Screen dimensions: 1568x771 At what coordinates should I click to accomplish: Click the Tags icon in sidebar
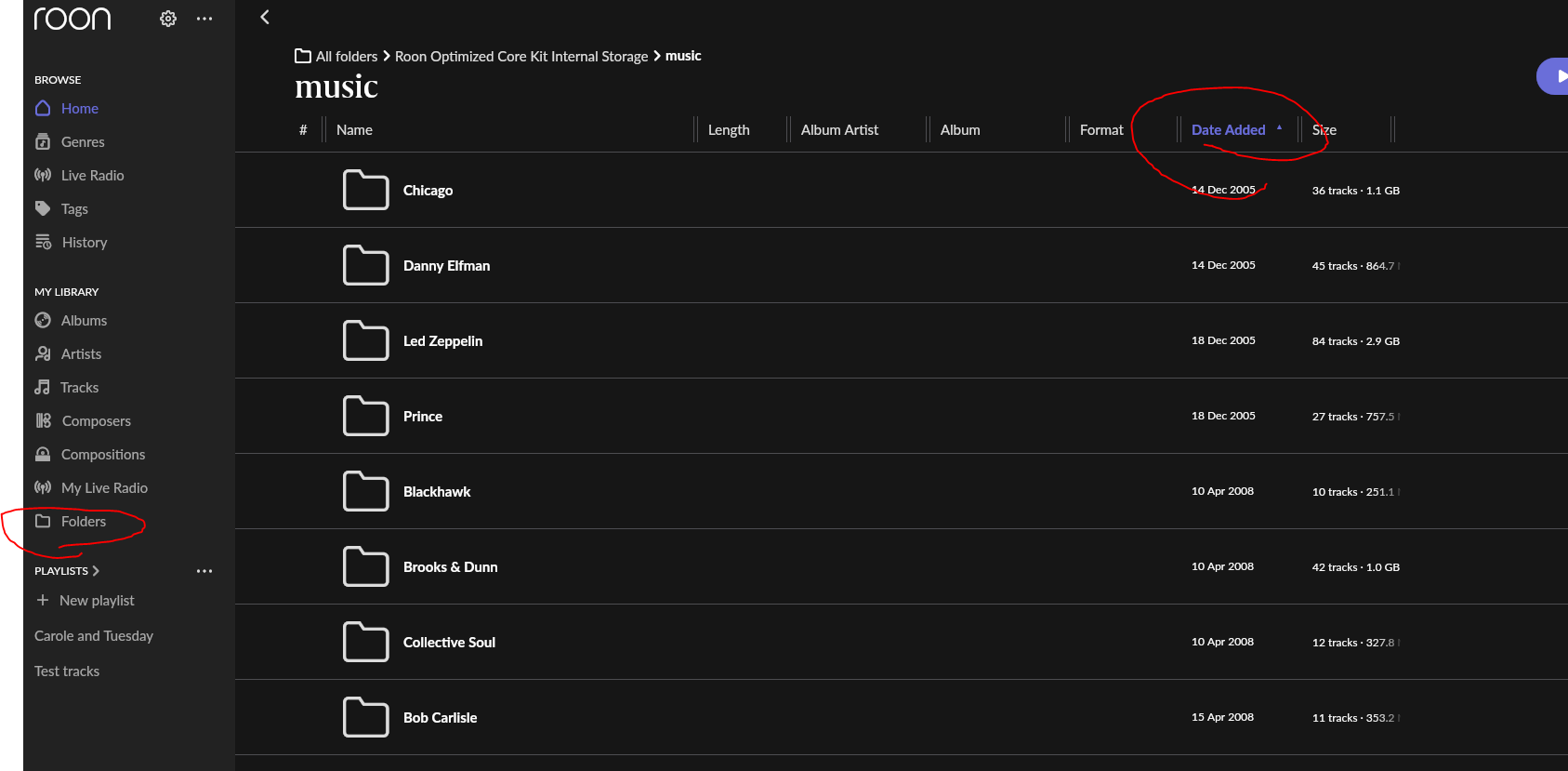pyautogui.click(x=43, y=208)
